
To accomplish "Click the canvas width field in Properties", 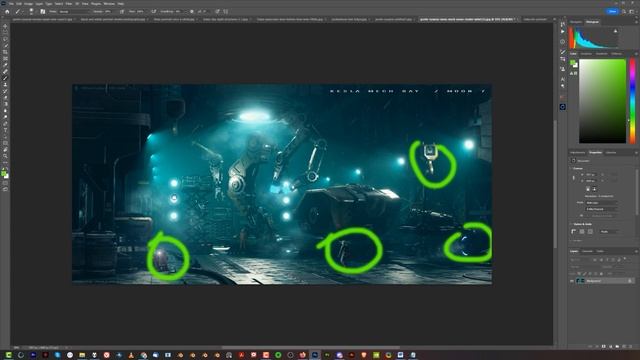I will pyautogui.click(x=591, y=175).
